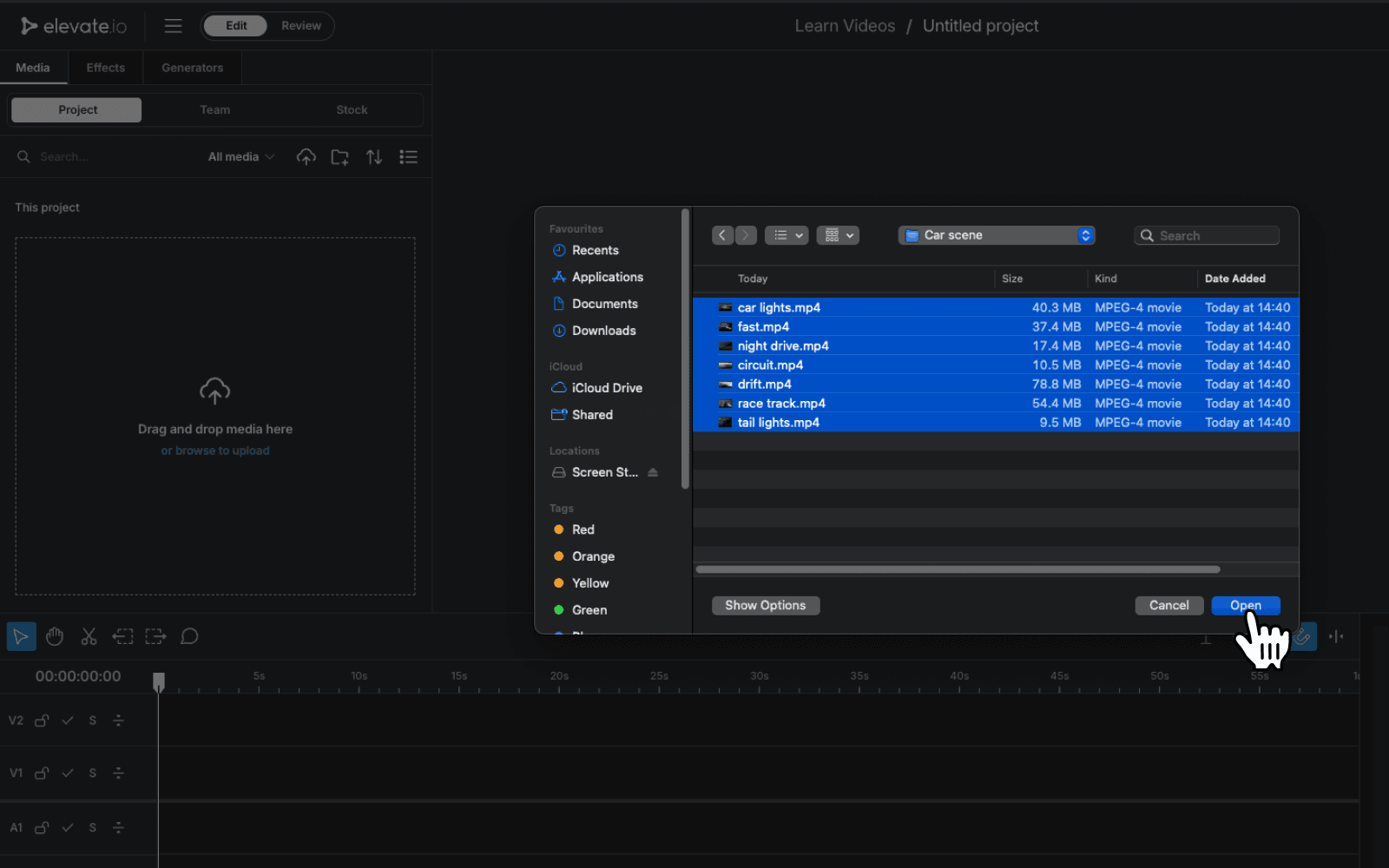The height and width of the screenshot is (868, 1389).
Task: Switch to the Effects tab
Action: 106,68
